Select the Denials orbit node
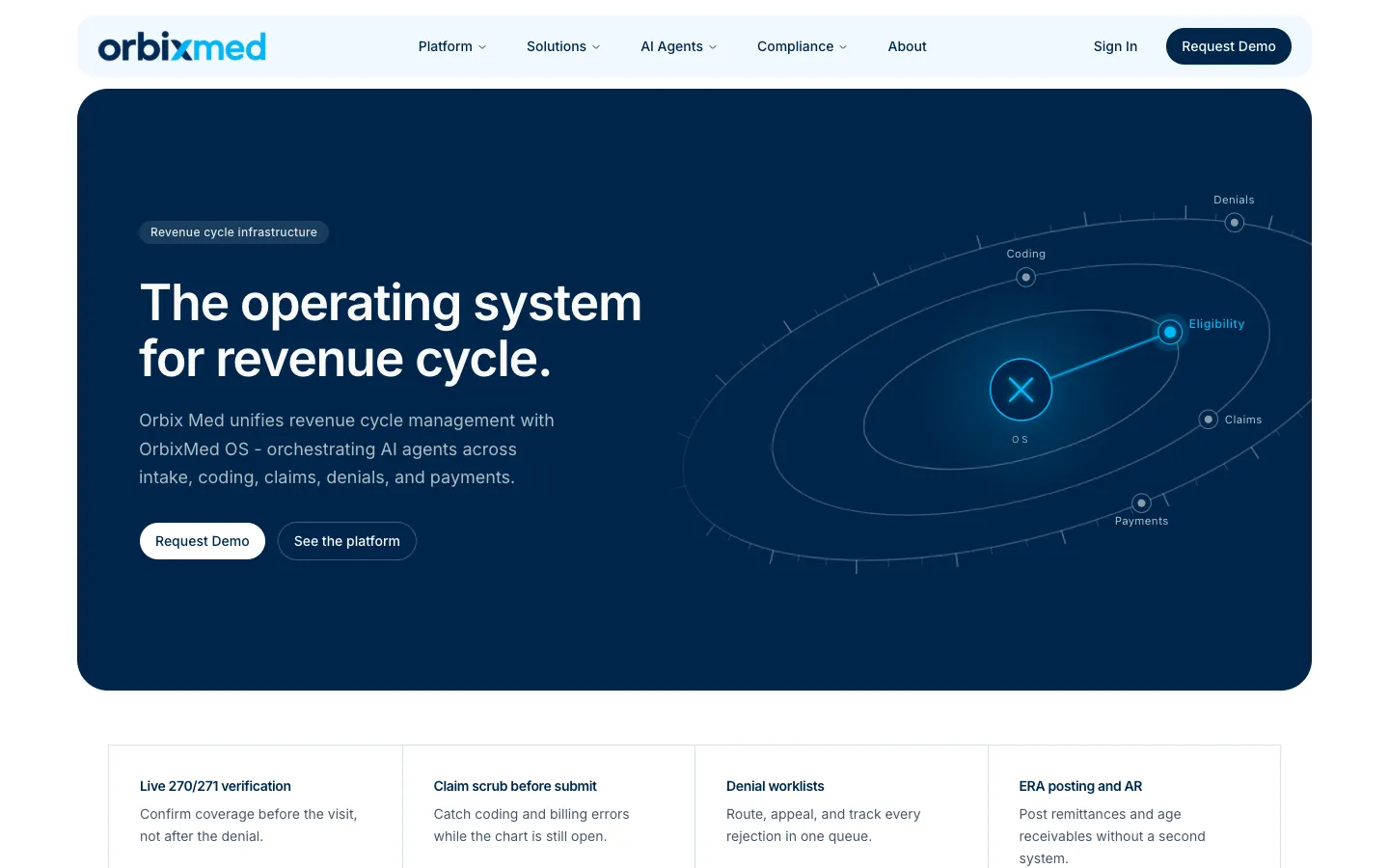1389x868 pixels. pos(1234,223)
